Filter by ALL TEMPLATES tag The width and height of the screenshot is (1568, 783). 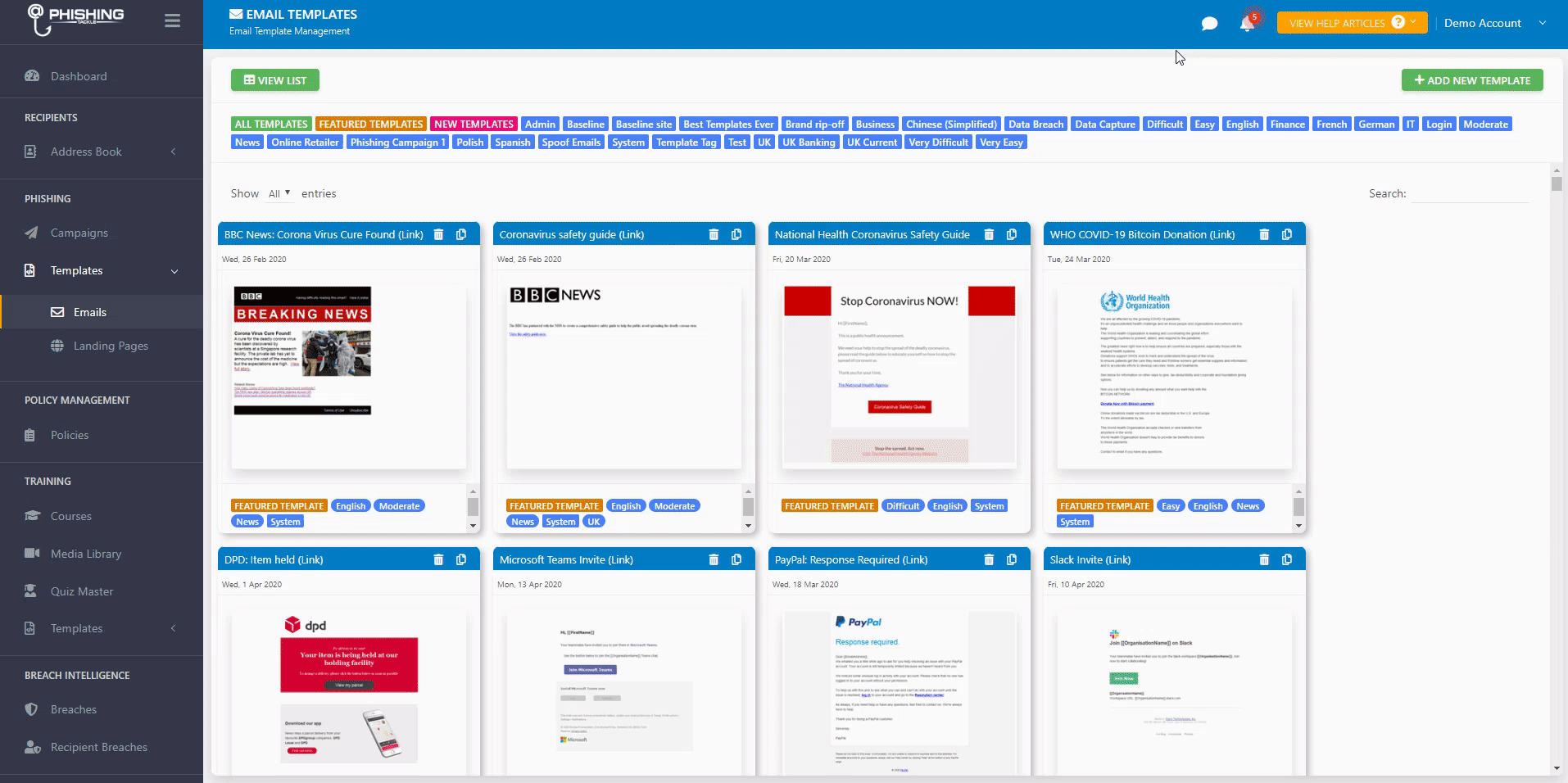[271, 124]
